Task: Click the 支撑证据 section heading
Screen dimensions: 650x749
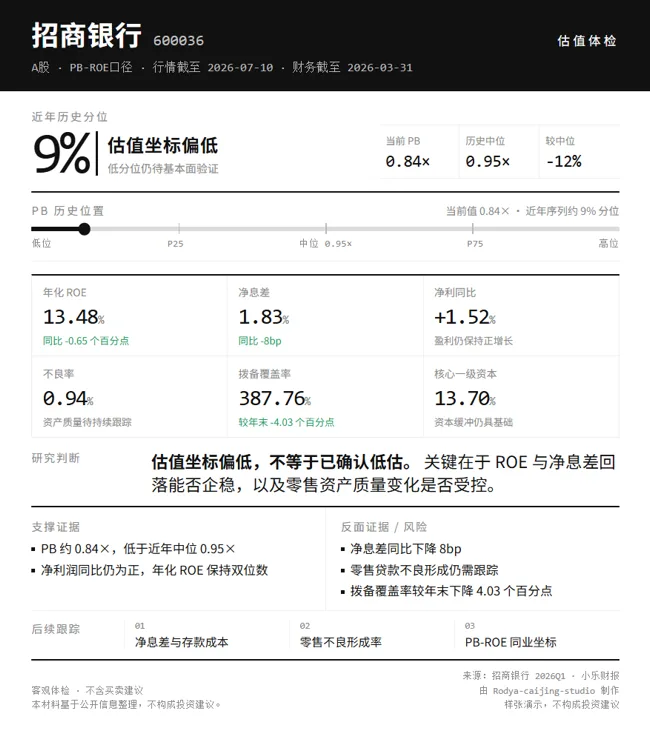Action: 56,527
